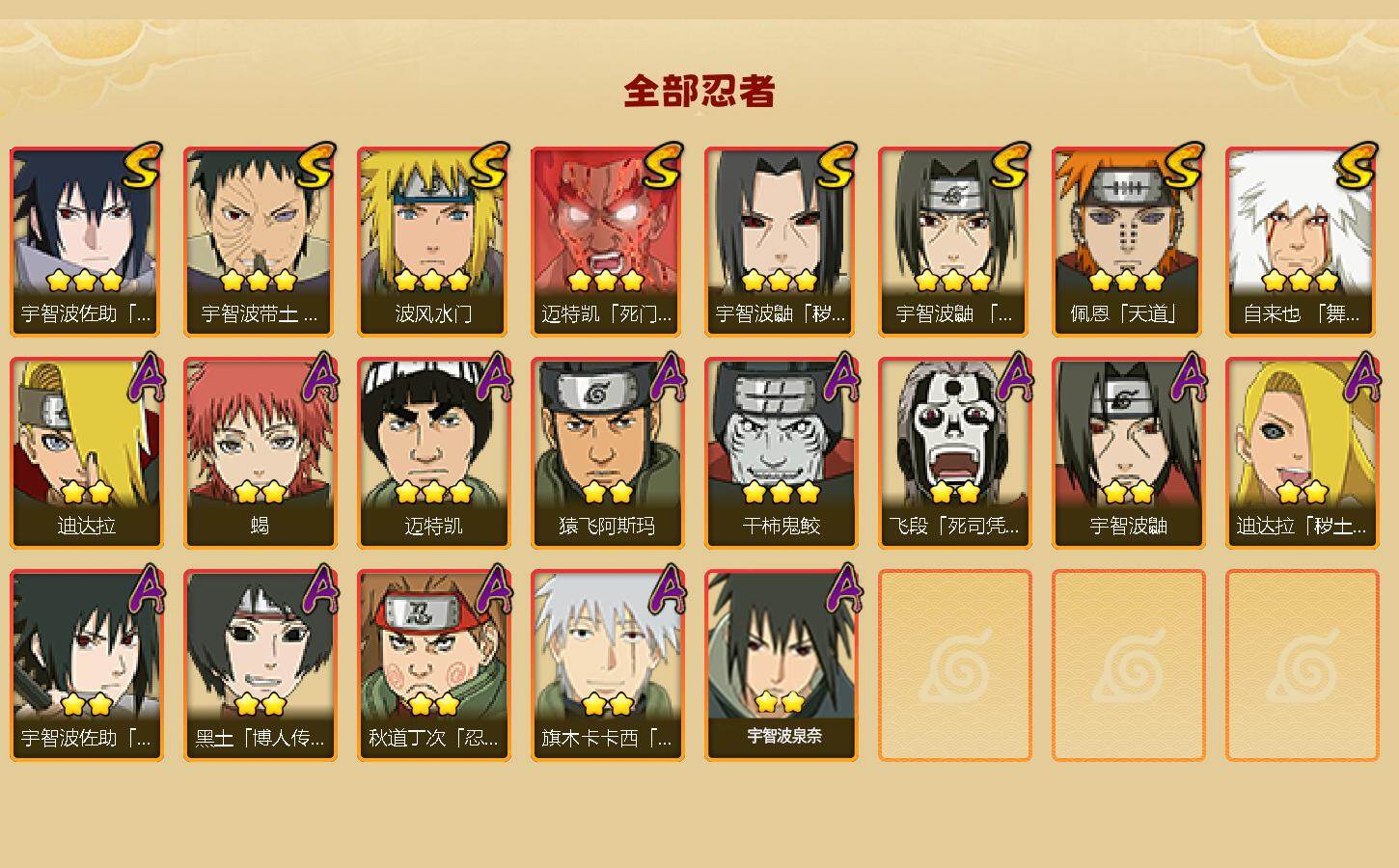
Task: Select the red 迈特凯「死门...」 card
Action: point(607,241)
